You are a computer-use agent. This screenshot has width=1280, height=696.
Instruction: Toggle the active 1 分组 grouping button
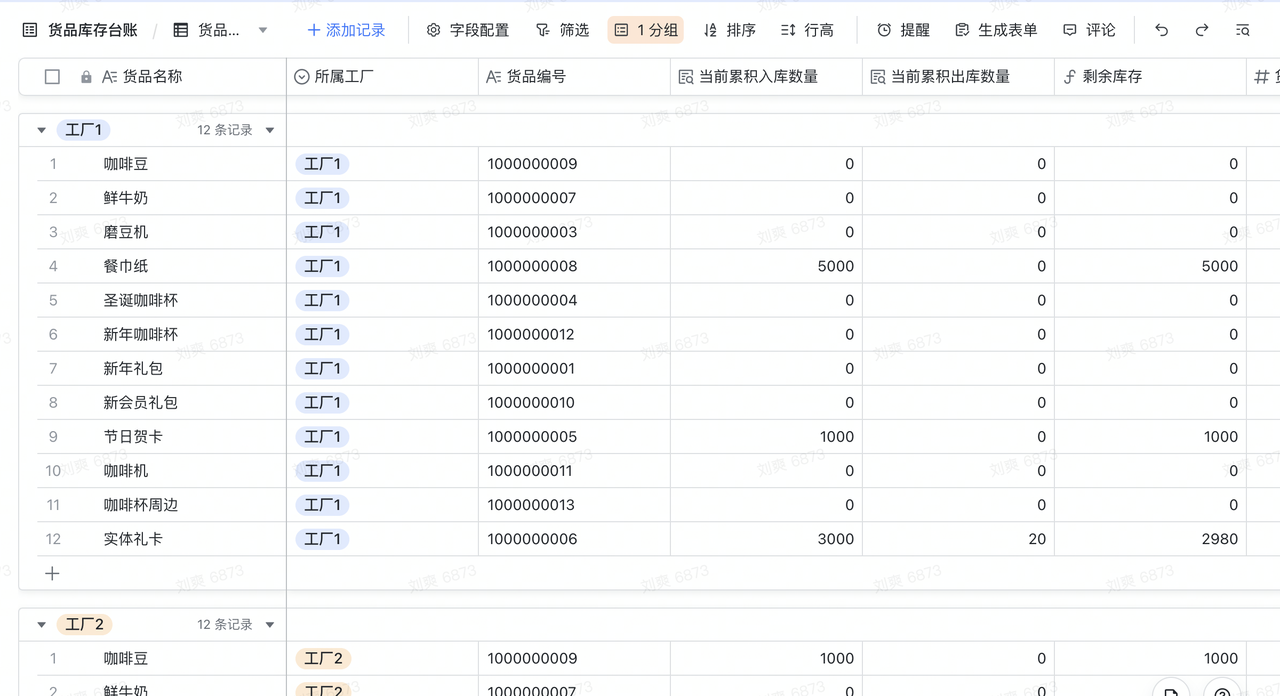[x=646, y=30]
